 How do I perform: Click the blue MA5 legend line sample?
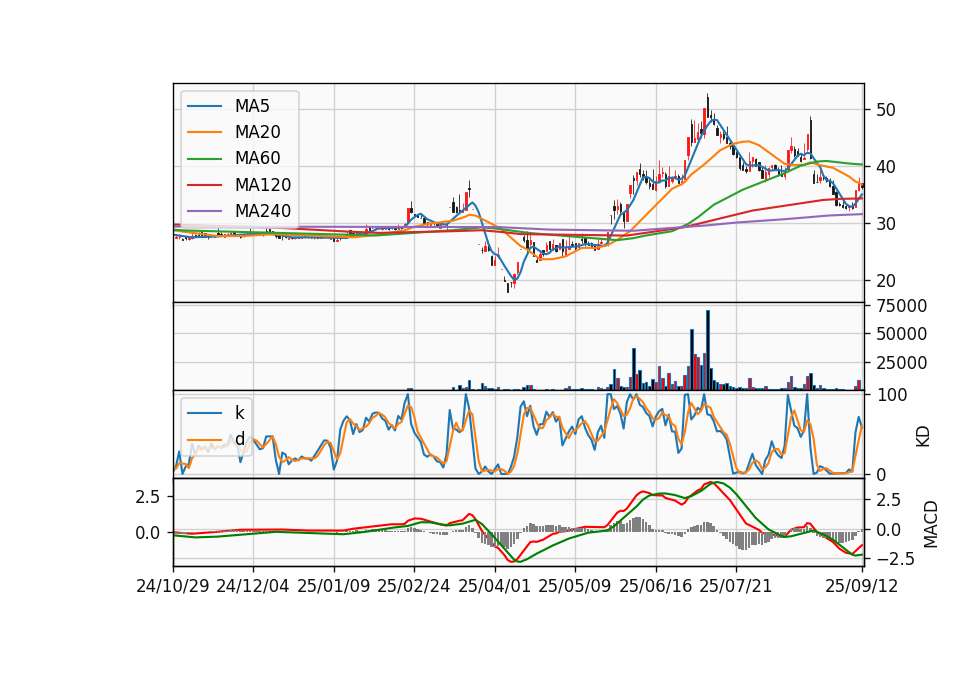[204, 107]
